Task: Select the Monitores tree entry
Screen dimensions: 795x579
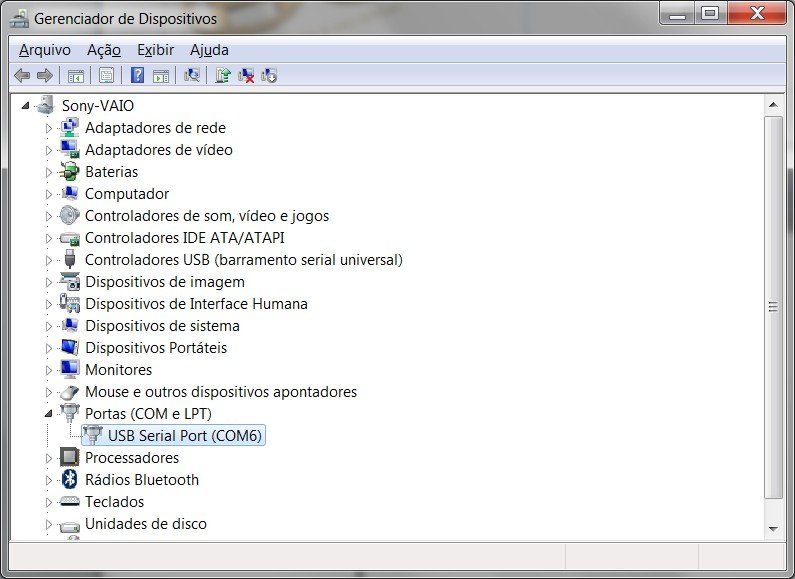Action: [x=118, y=370]
